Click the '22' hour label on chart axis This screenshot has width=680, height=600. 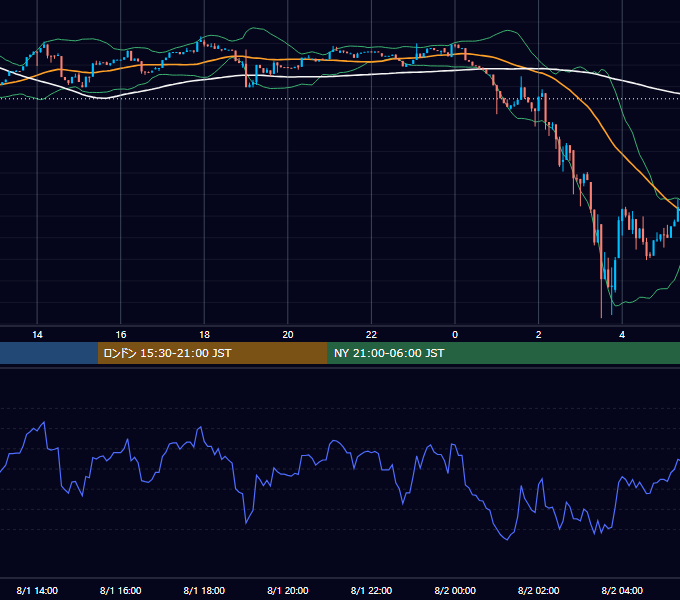pos(371,335)
